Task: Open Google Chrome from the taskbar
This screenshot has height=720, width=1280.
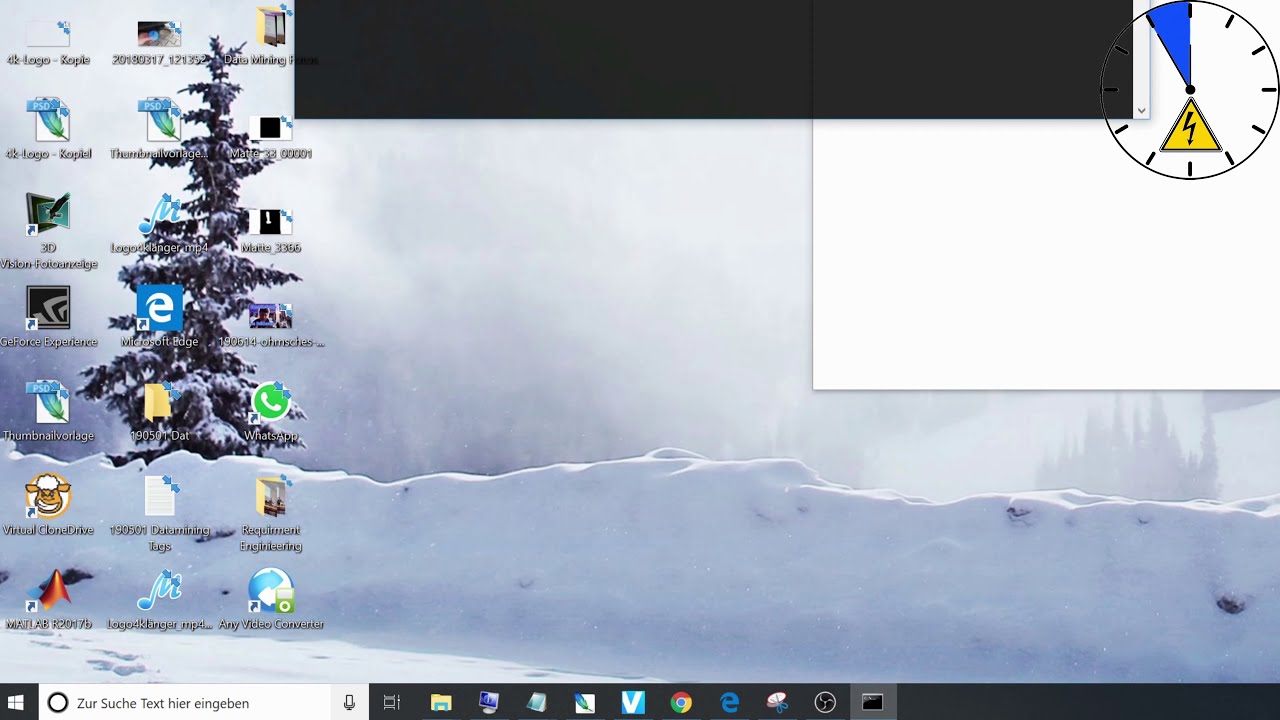Action: [x=681, y=703]
